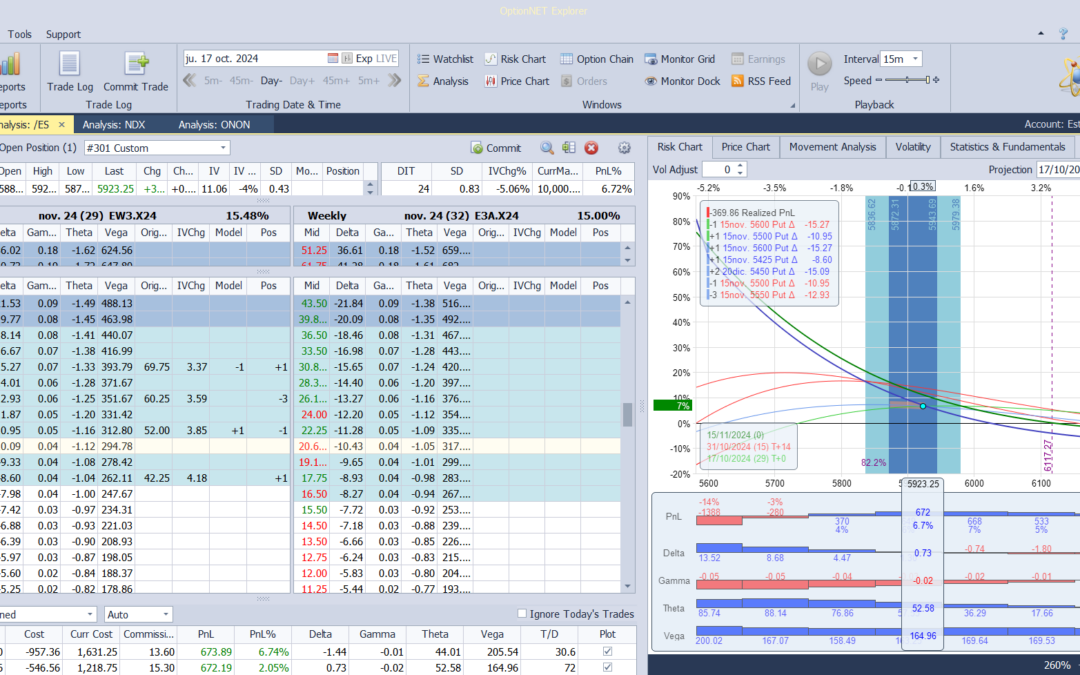Open the position settings gear icon
This screenshot has height=675, width=1080.
[624, 147]
